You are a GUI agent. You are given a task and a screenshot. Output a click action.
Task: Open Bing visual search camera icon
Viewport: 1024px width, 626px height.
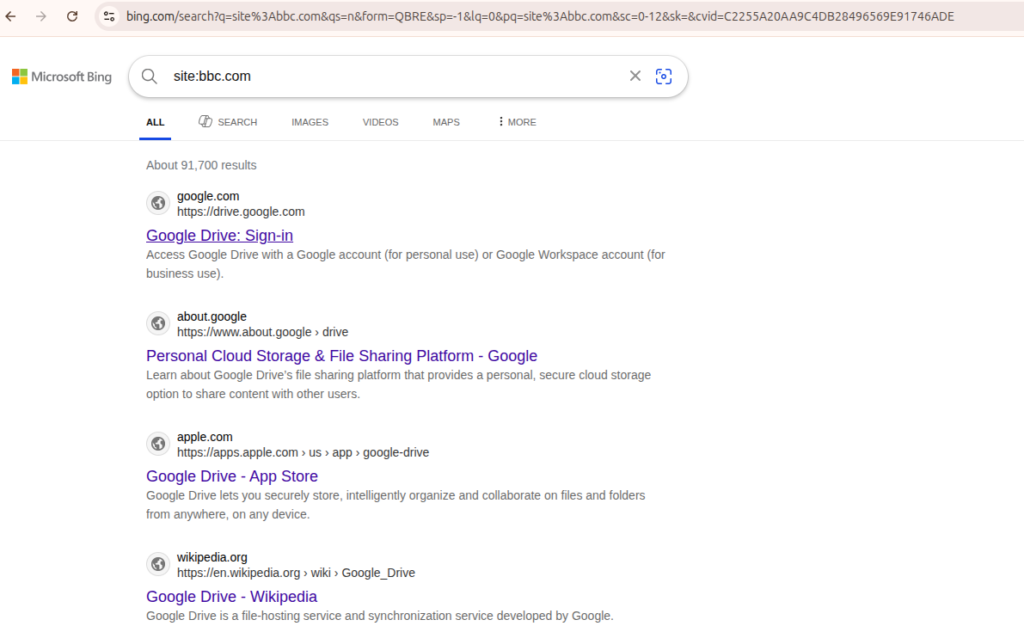(x=663, y=76)
